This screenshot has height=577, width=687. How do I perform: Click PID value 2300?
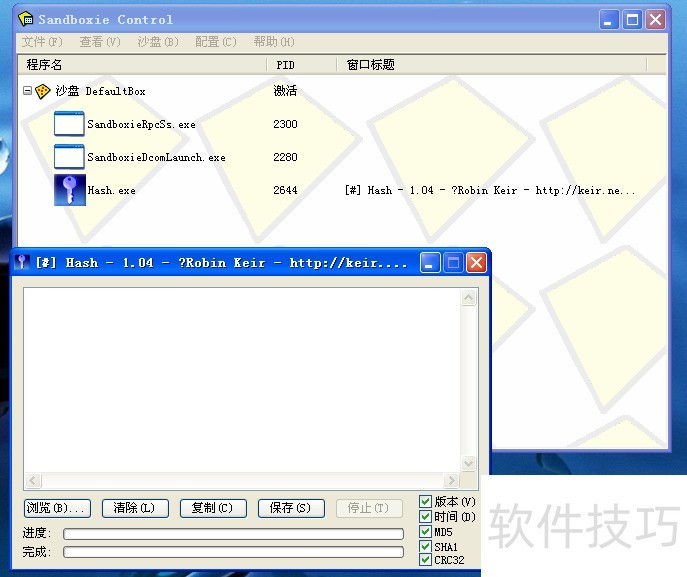tap(285, 124)
